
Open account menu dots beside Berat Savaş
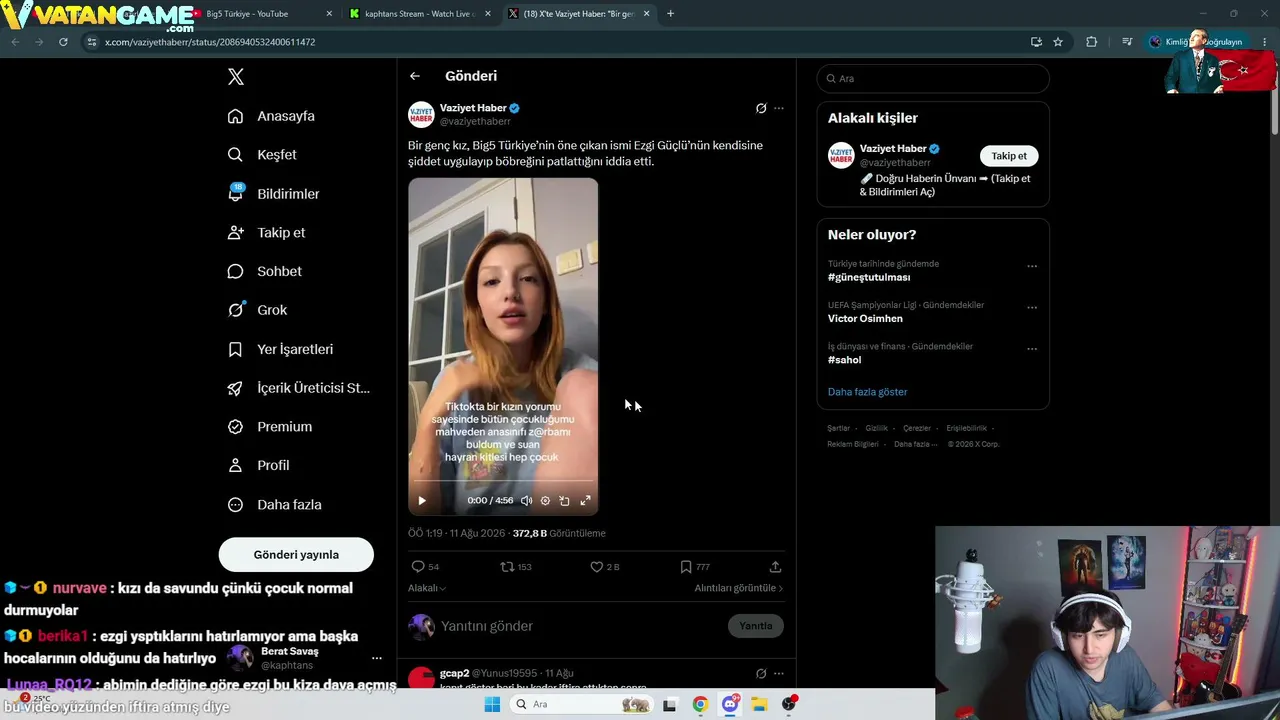pyautogui.click(x=376, y=658)
